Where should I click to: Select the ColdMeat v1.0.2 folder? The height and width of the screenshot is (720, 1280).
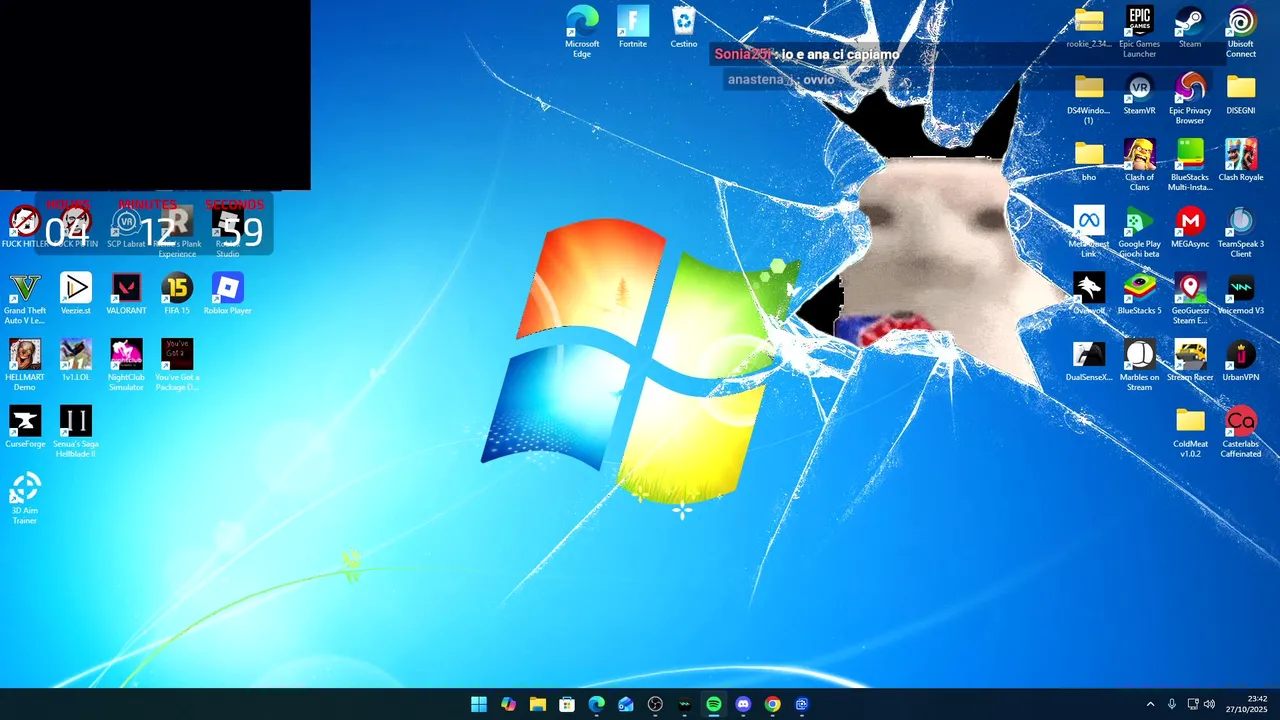click(x=1190, y=432)
